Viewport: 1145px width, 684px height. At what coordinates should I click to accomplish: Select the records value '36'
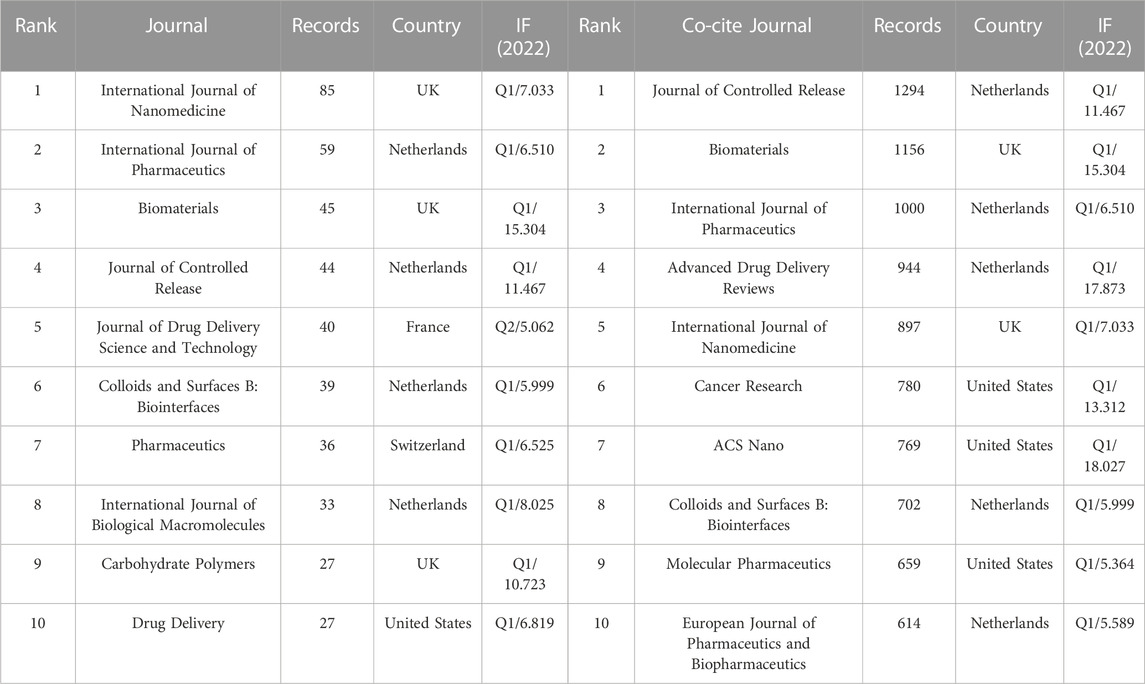tap(326, 445)
